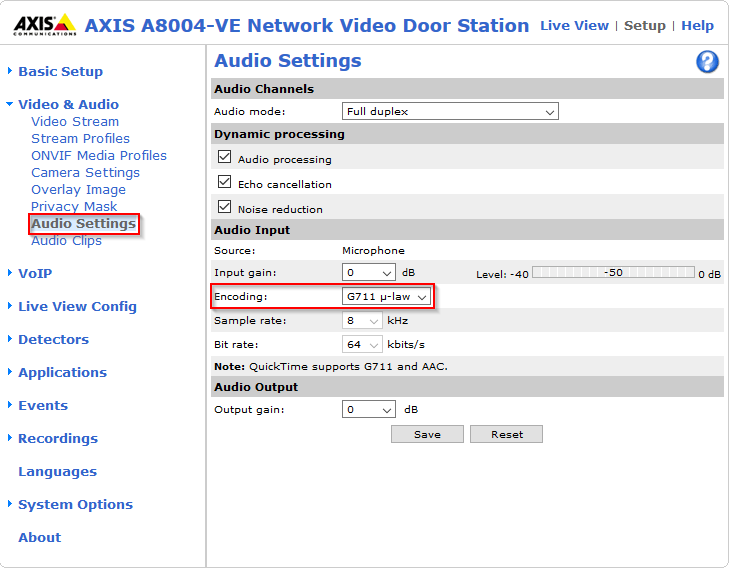Open the Encoding dropdown
The width and height of the screenshot is (732, 570).
[387, 296]
